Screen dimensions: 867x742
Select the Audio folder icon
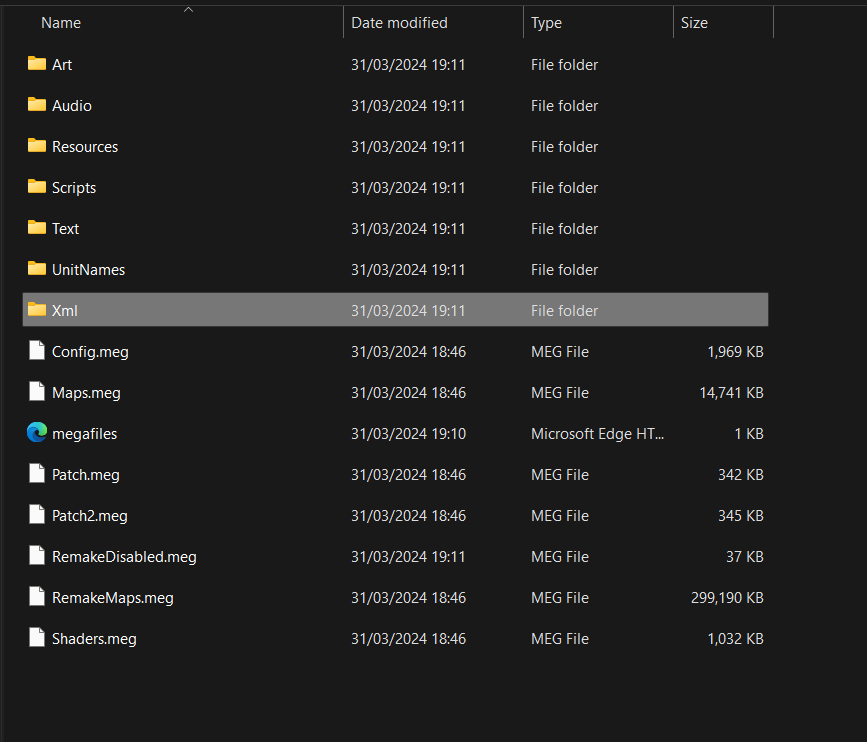click(x=37, y=105)
